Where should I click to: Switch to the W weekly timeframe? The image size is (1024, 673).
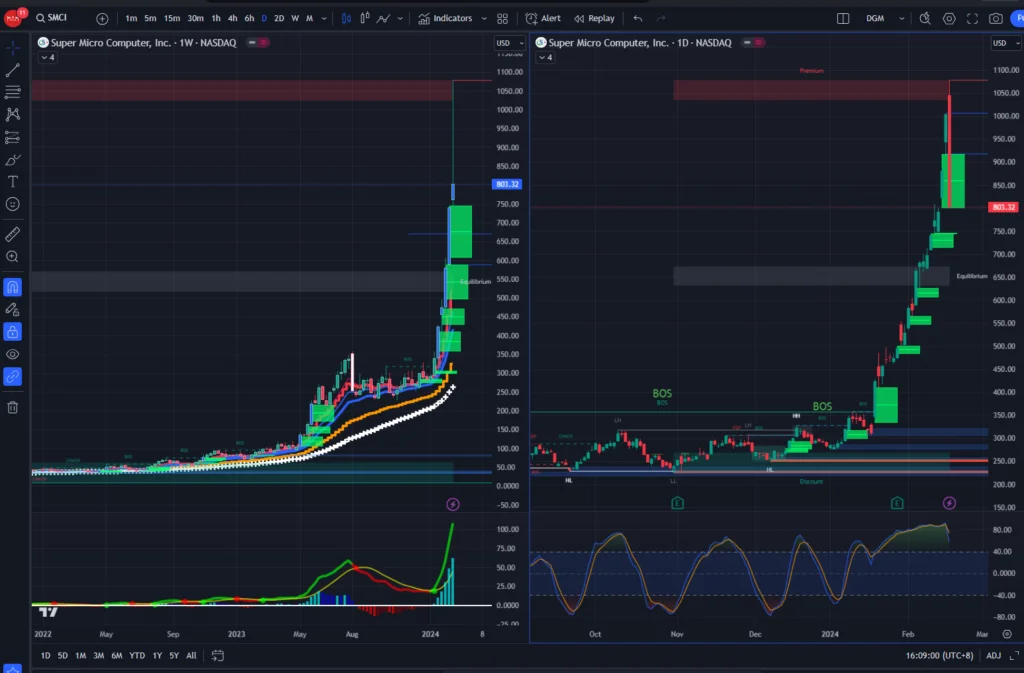(295, 18)
